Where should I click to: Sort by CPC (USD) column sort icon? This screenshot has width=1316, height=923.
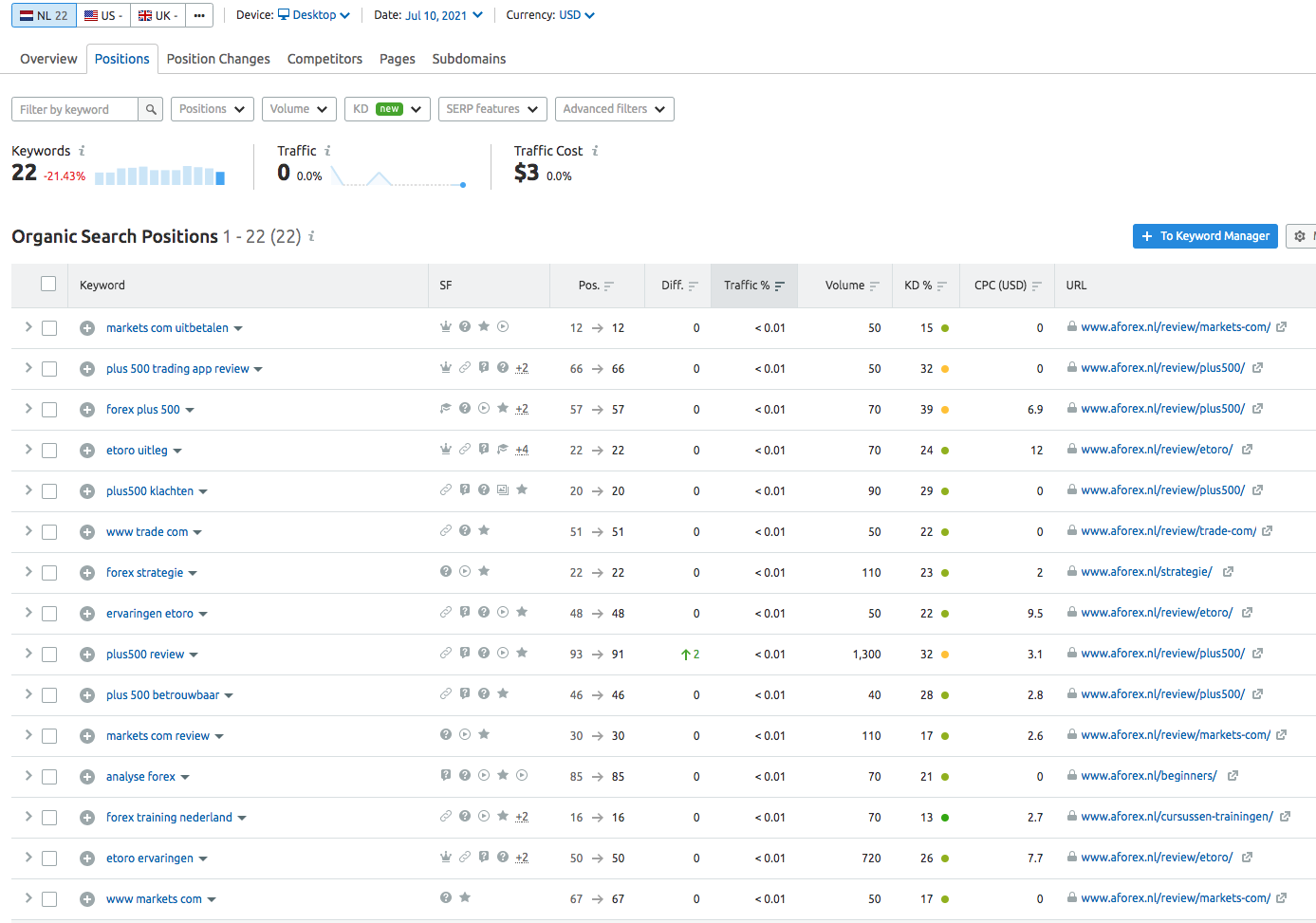[x=1037, y=286]
